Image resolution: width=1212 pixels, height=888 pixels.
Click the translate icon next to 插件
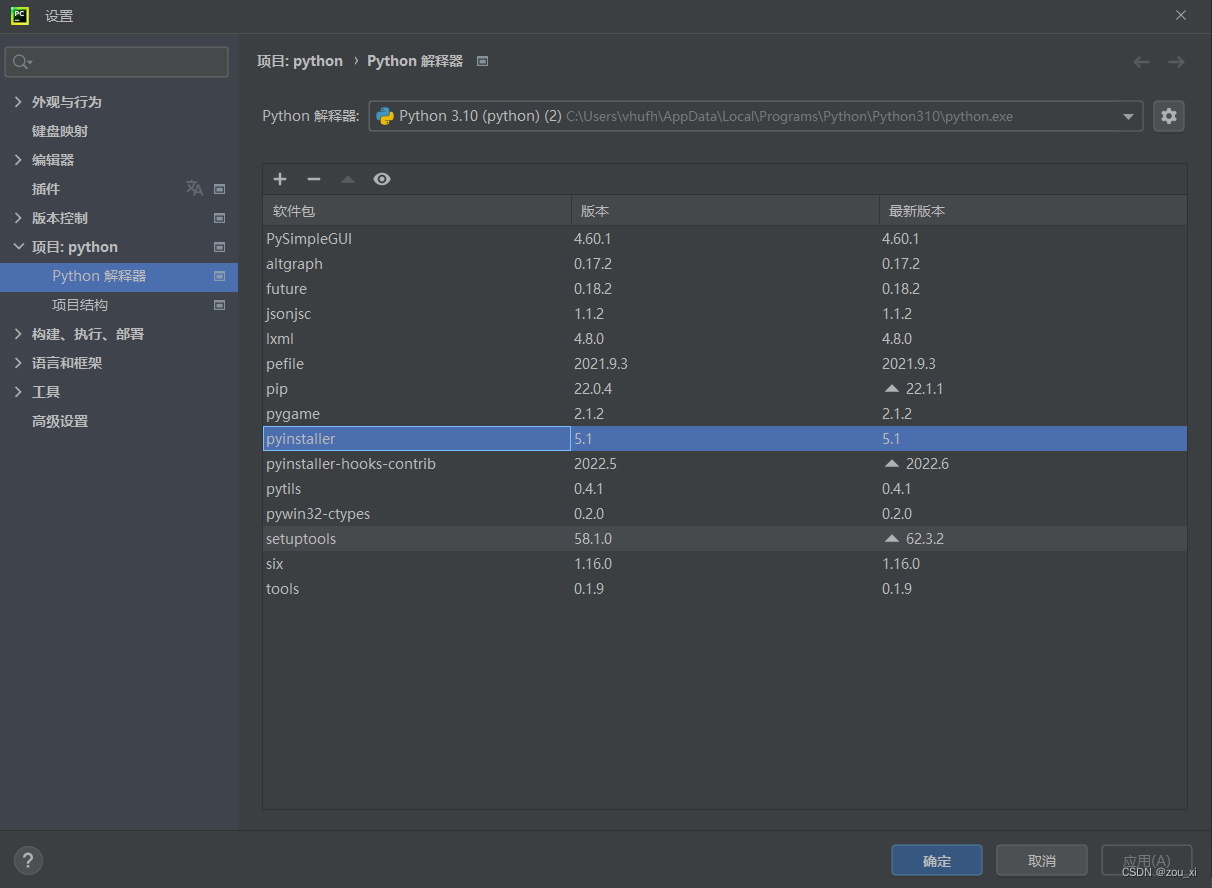(x=194, y=188)
